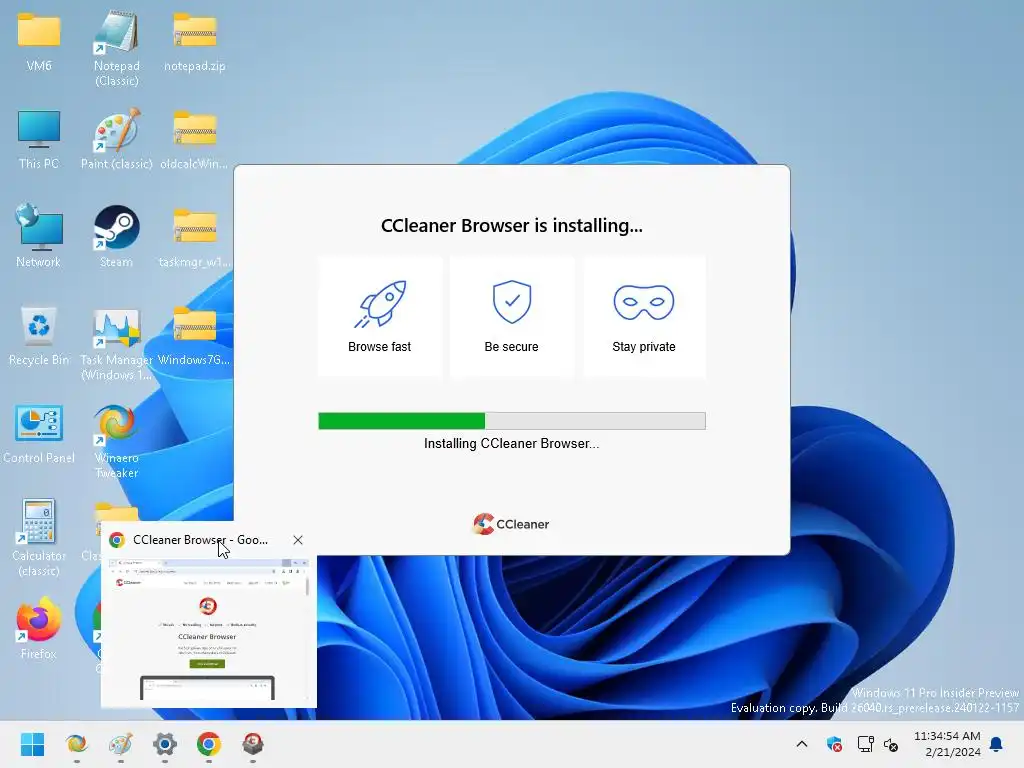Switch to CCleaner installer taskbar icon
The width and height of the screenshot is (1024, 768).
pos(253,744)
